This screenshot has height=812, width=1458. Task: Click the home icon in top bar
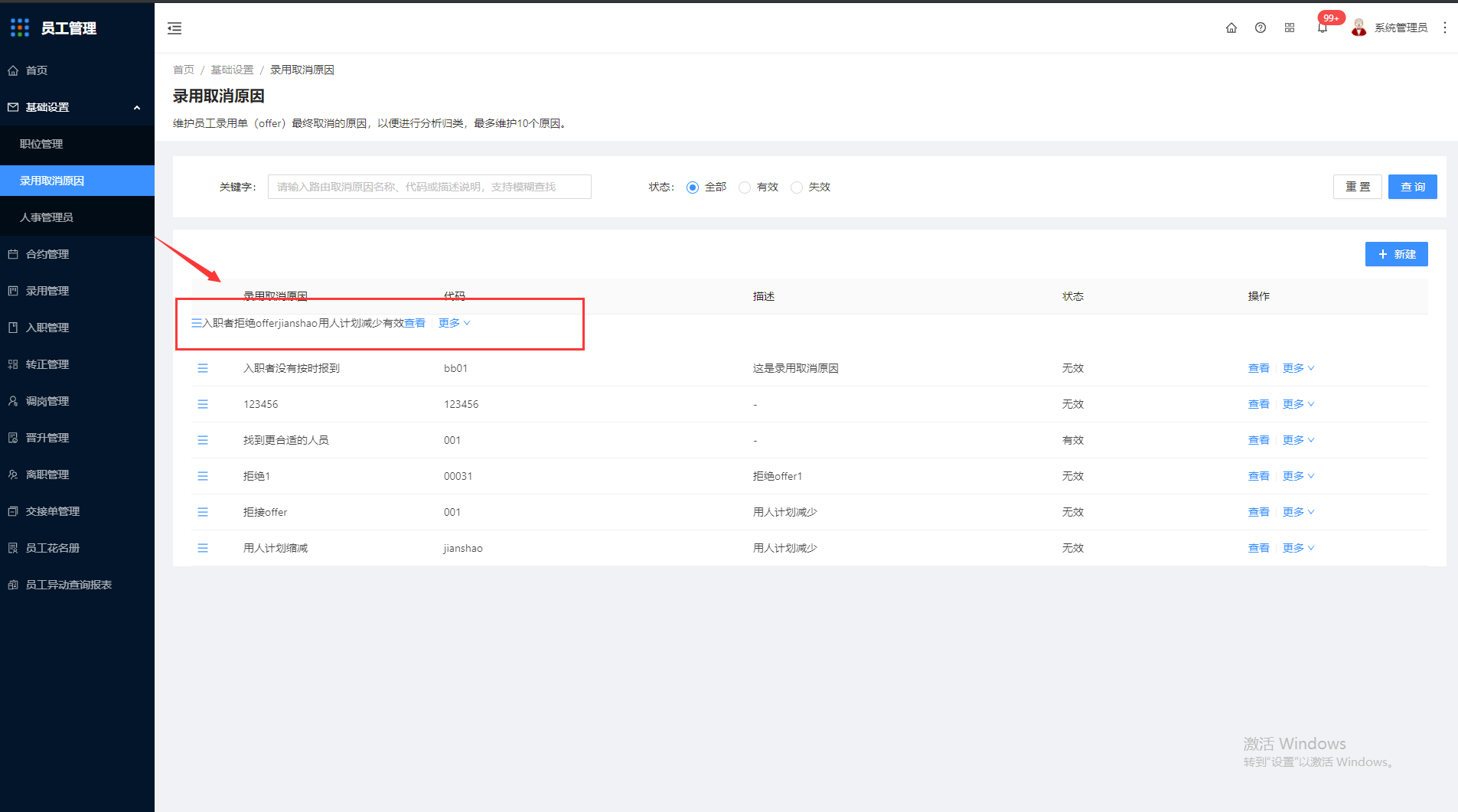[1231, 28]
